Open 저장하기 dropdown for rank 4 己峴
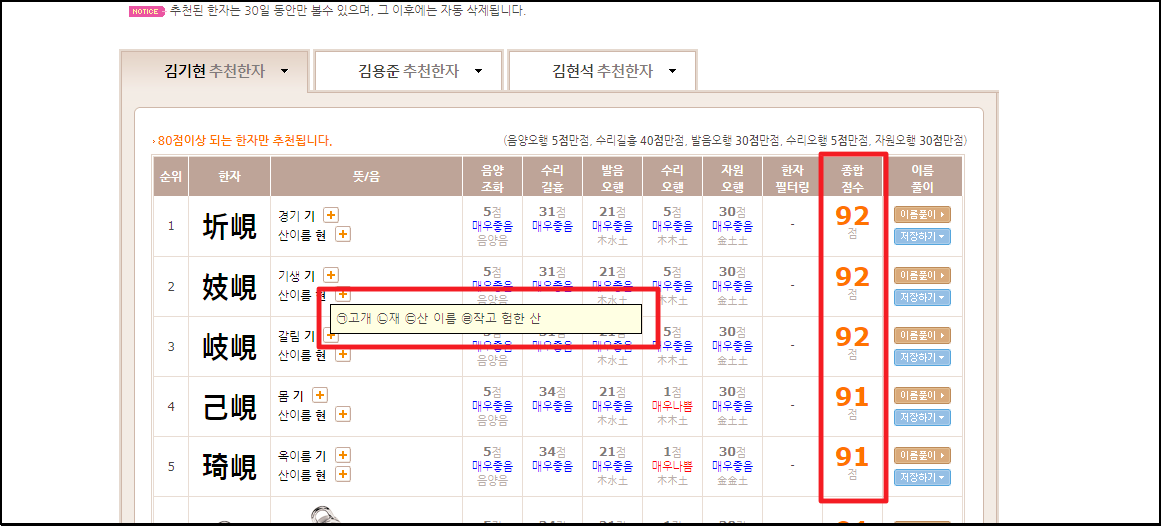The height and width of the screenshot is (526, 1161). (922, 417)
